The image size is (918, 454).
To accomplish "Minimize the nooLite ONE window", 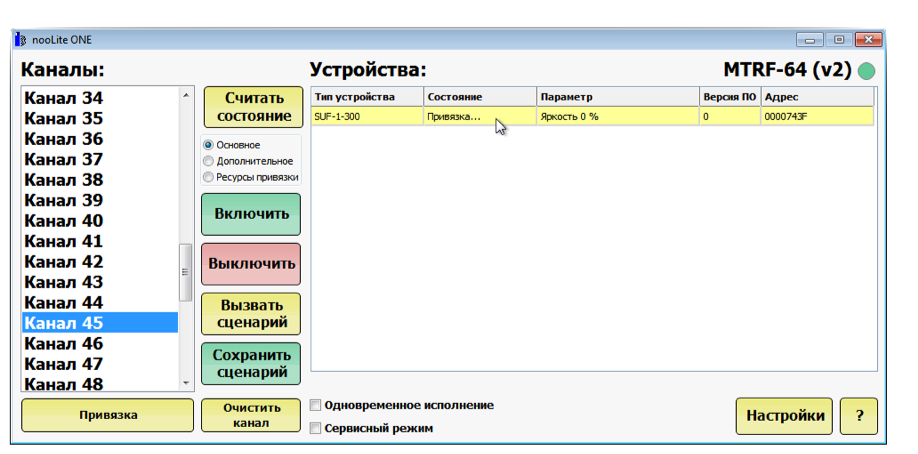I will 810,40.
